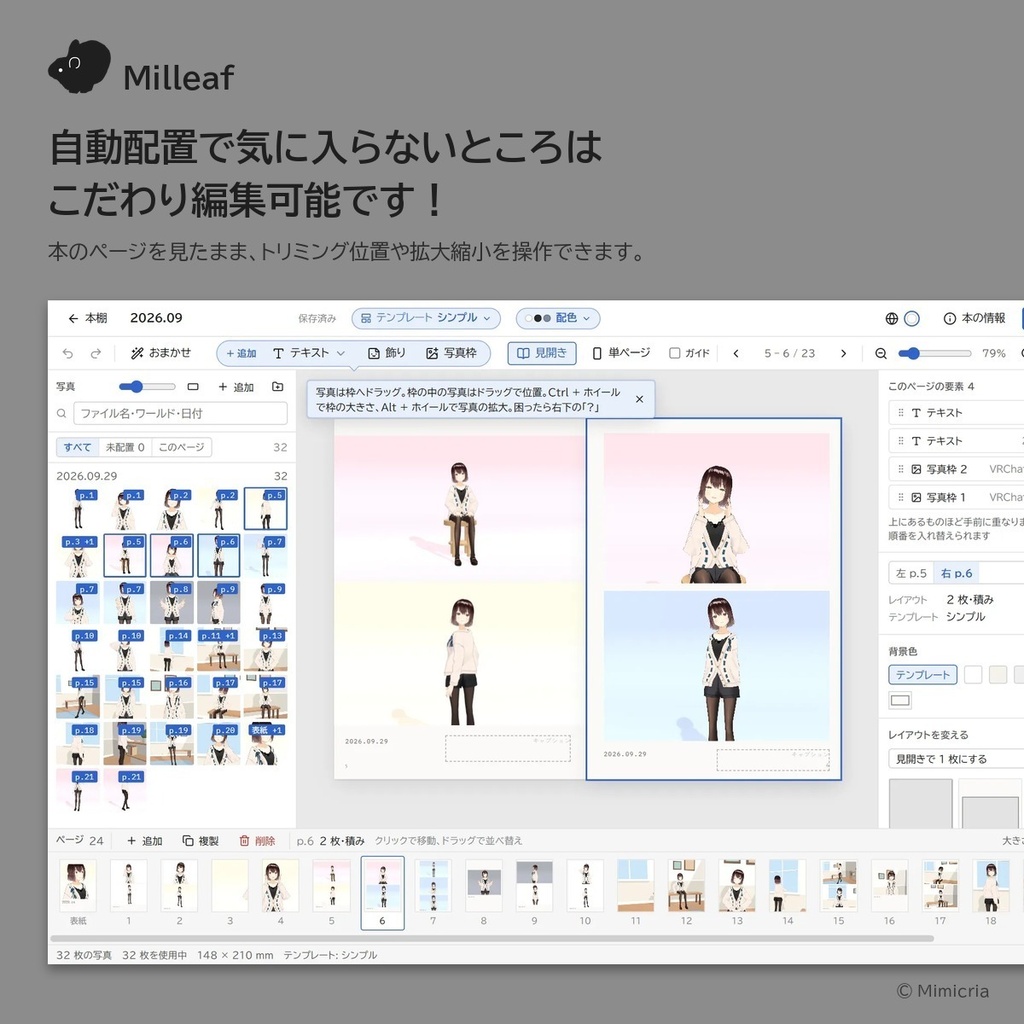The height and width of the screenshot is (1024, 1024).
Task: Open the テキスト dropdown in toolbar
Action: (308, 353)
